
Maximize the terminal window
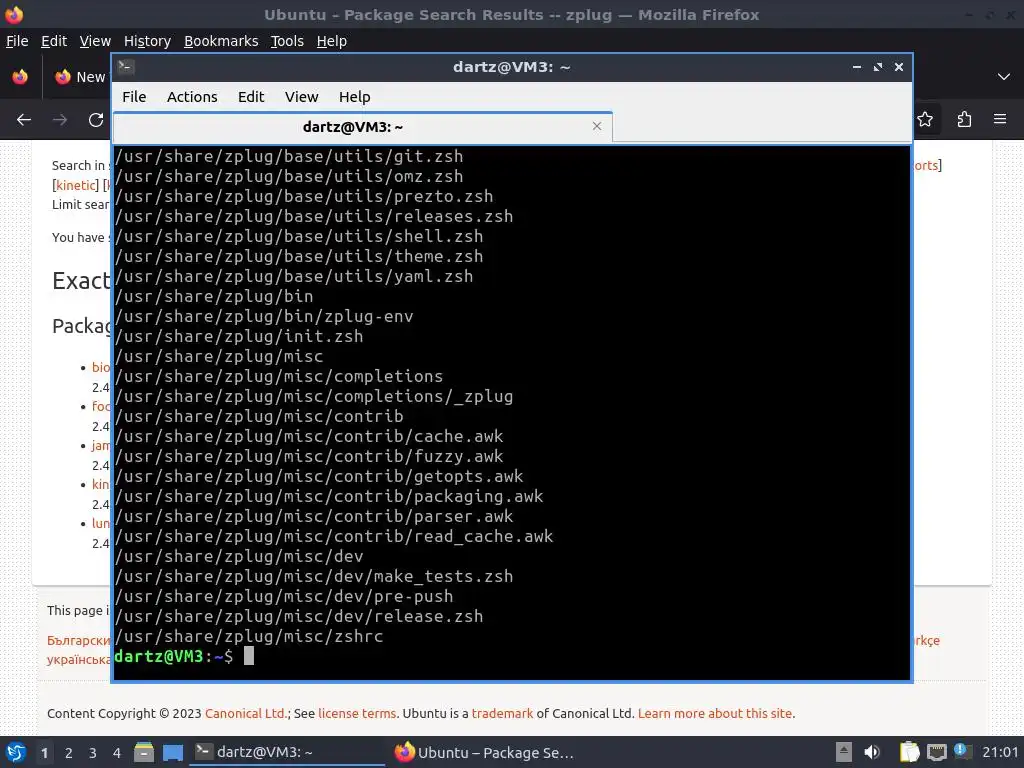tap(878, 67)
